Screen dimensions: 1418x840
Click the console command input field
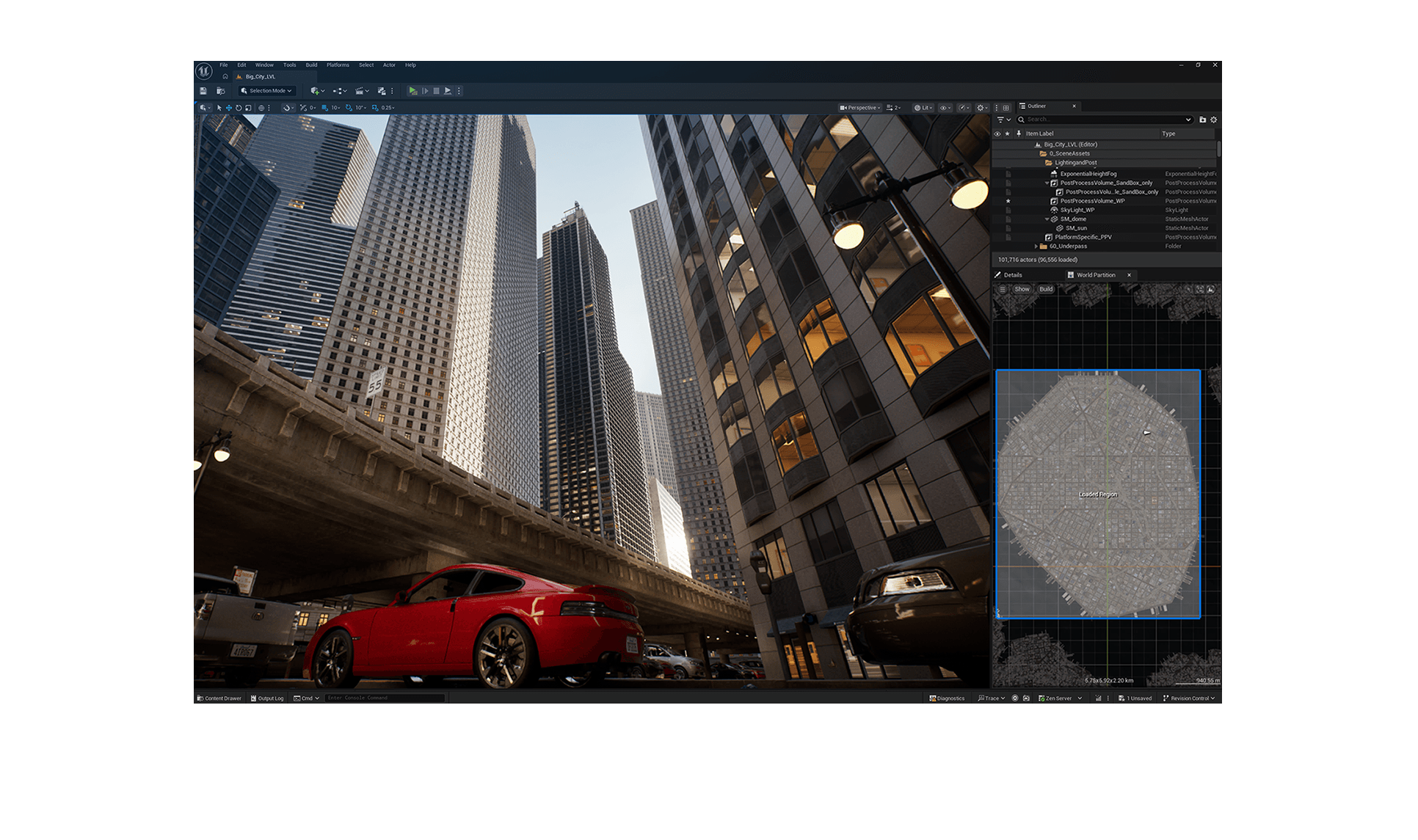pos(385,698)
